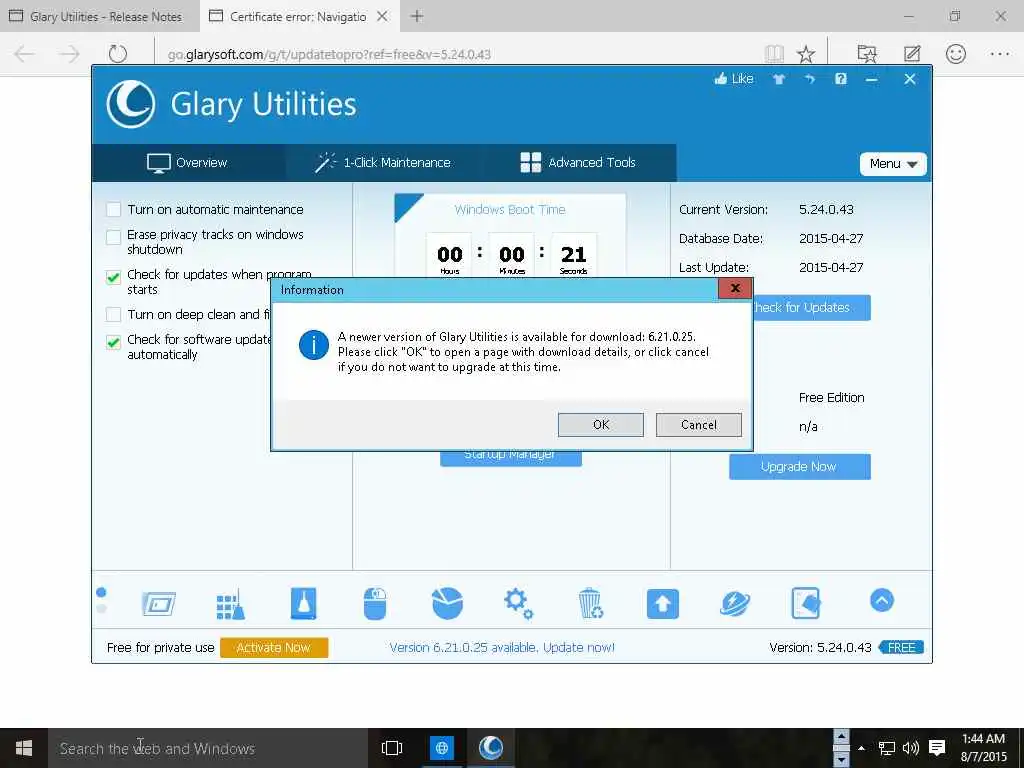Open the Uninstall Manager trash bin icon
Viewport: 1024px width, 768px height.
[x=590, y=603]
